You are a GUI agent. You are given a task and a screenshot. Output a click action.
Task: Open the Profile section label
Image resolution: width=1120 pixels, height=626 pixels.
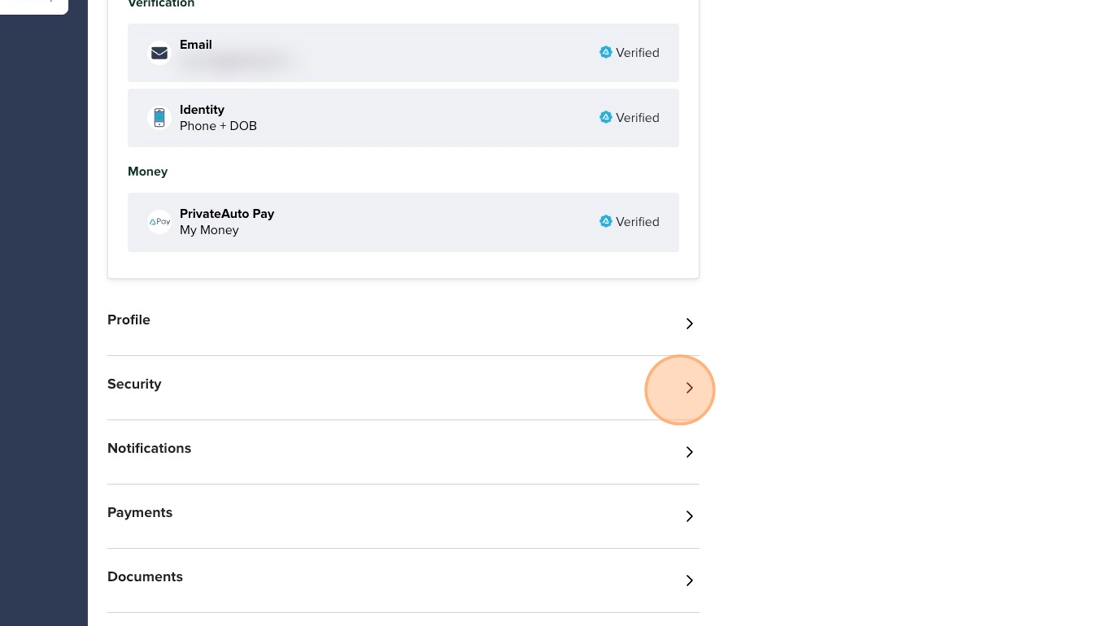129,320
